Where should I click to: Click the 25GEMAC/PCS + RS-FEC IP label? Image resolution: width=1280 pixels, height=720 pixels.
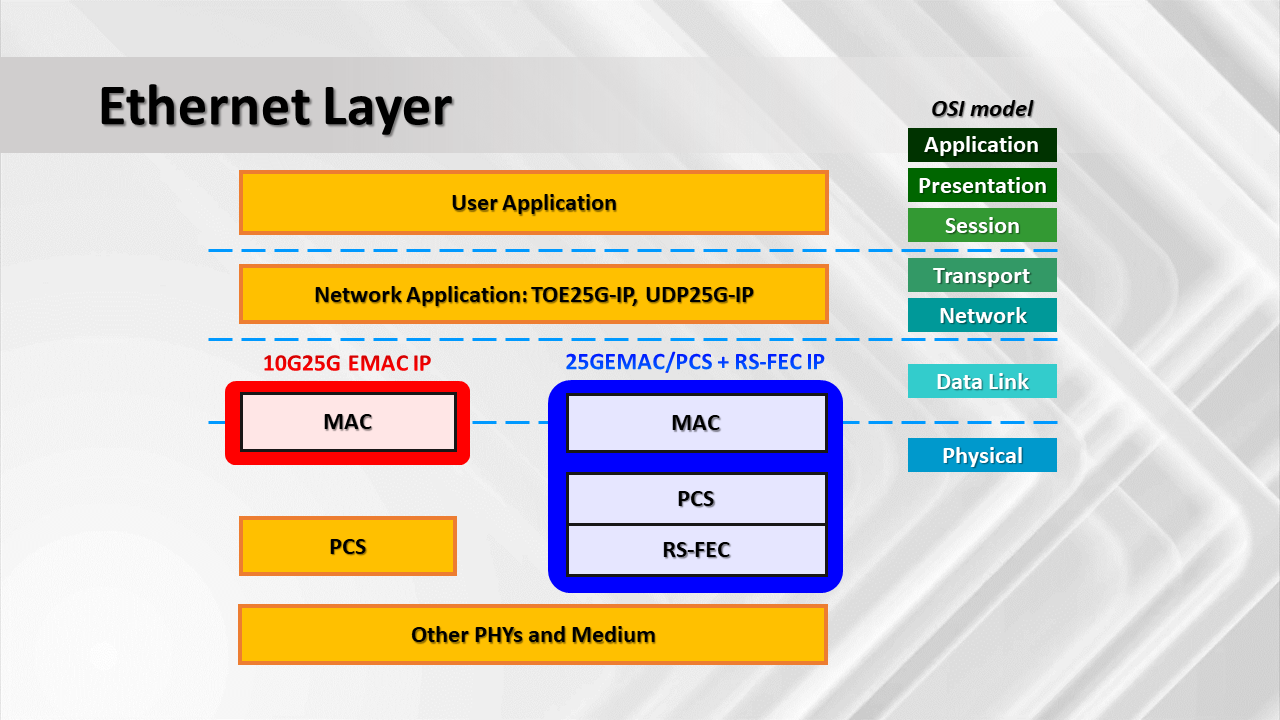[x=695, y=362]
